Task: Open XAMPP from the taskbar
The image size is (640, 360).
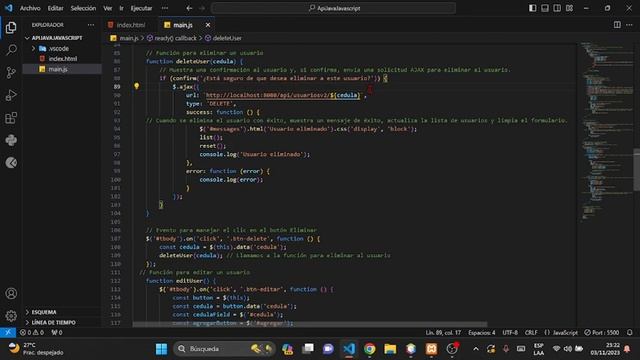Action: [431, 349]
